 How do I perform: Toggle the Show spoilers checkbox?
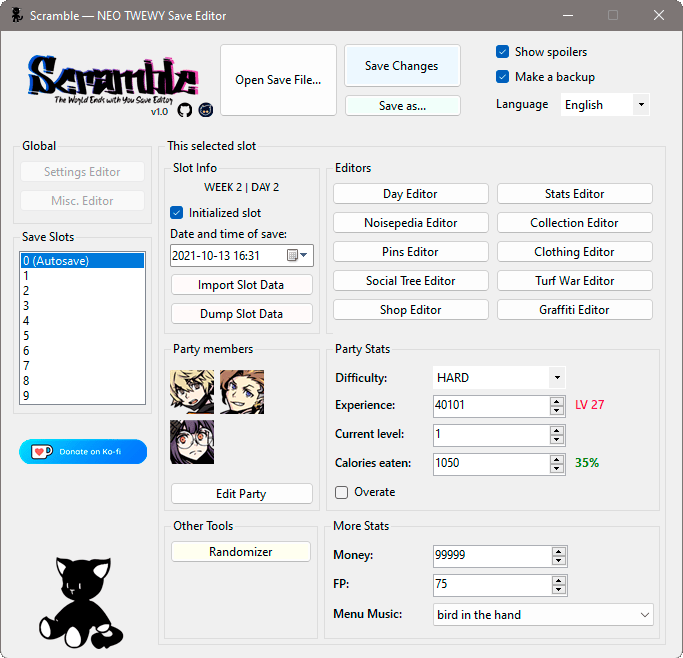[x=502, y=52]
